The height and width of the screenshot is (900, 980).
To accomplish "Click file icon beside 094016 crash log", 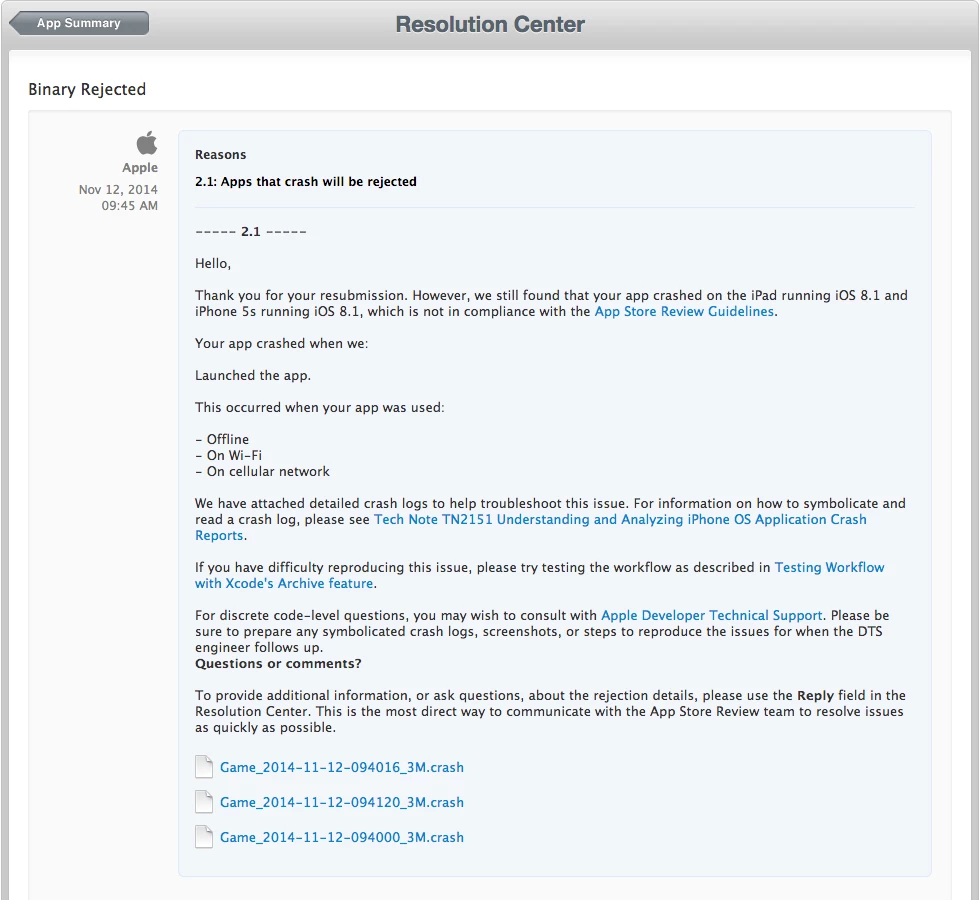I will (204, 767).
